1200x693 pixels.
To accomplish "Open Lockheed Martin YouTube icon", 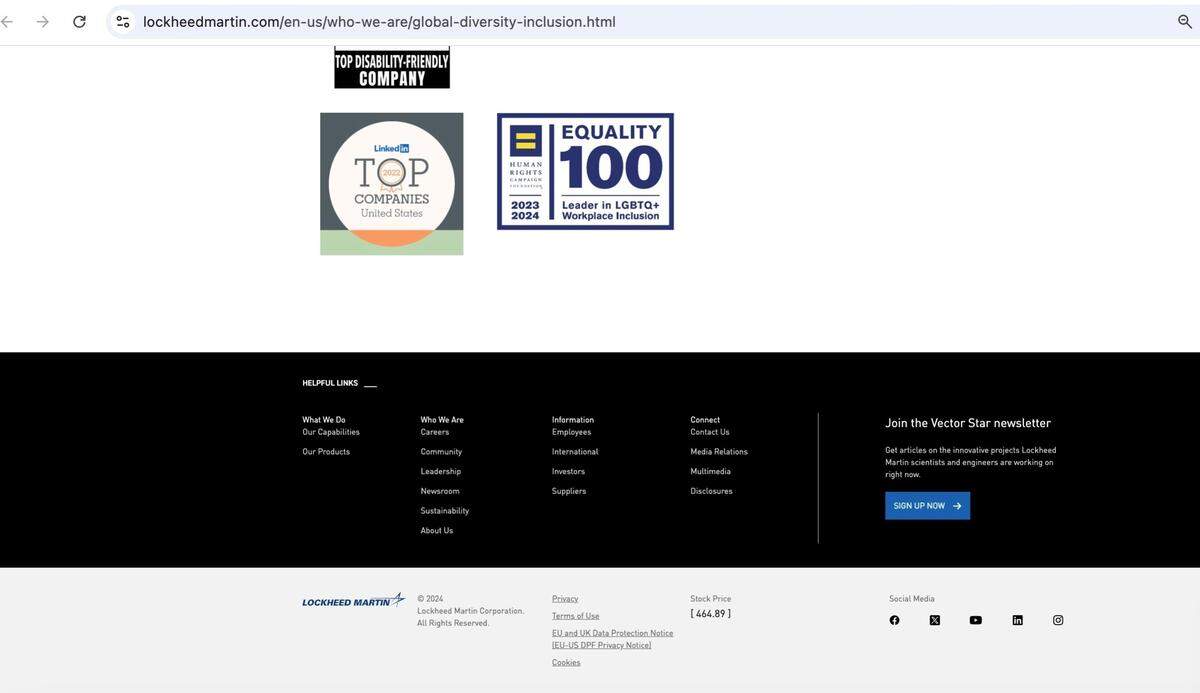I will click(976, 620).
